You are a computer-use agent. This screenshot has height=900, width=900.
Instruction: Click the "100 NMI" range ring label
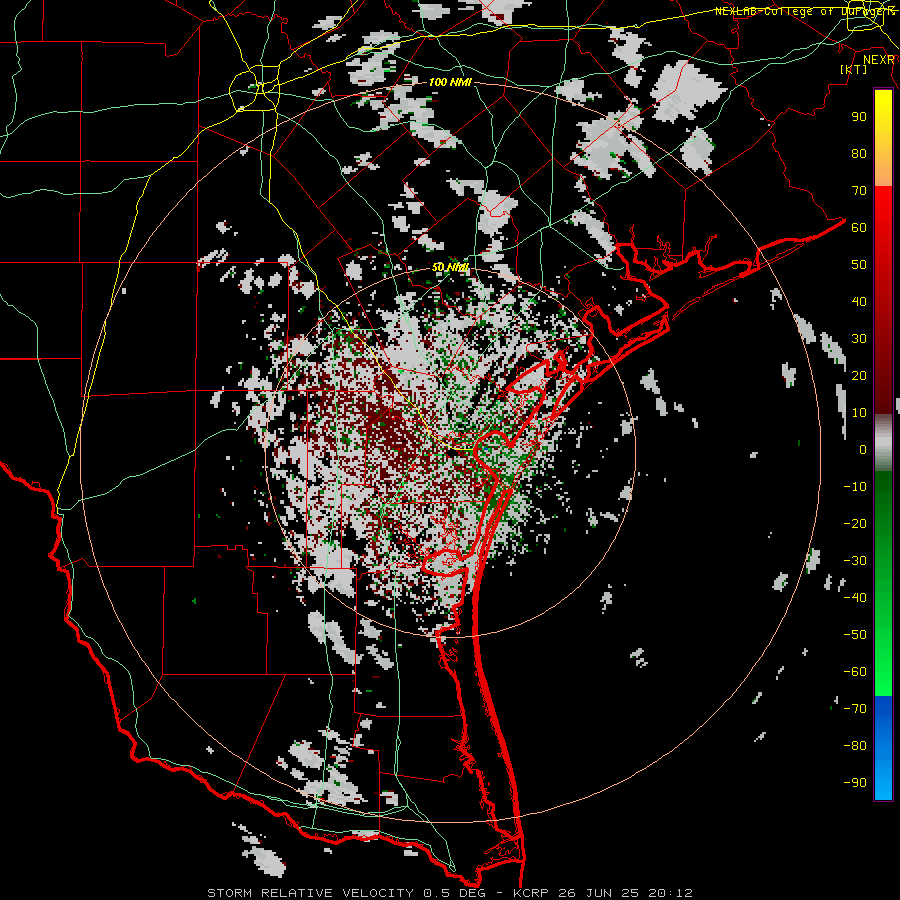point(450,83)
